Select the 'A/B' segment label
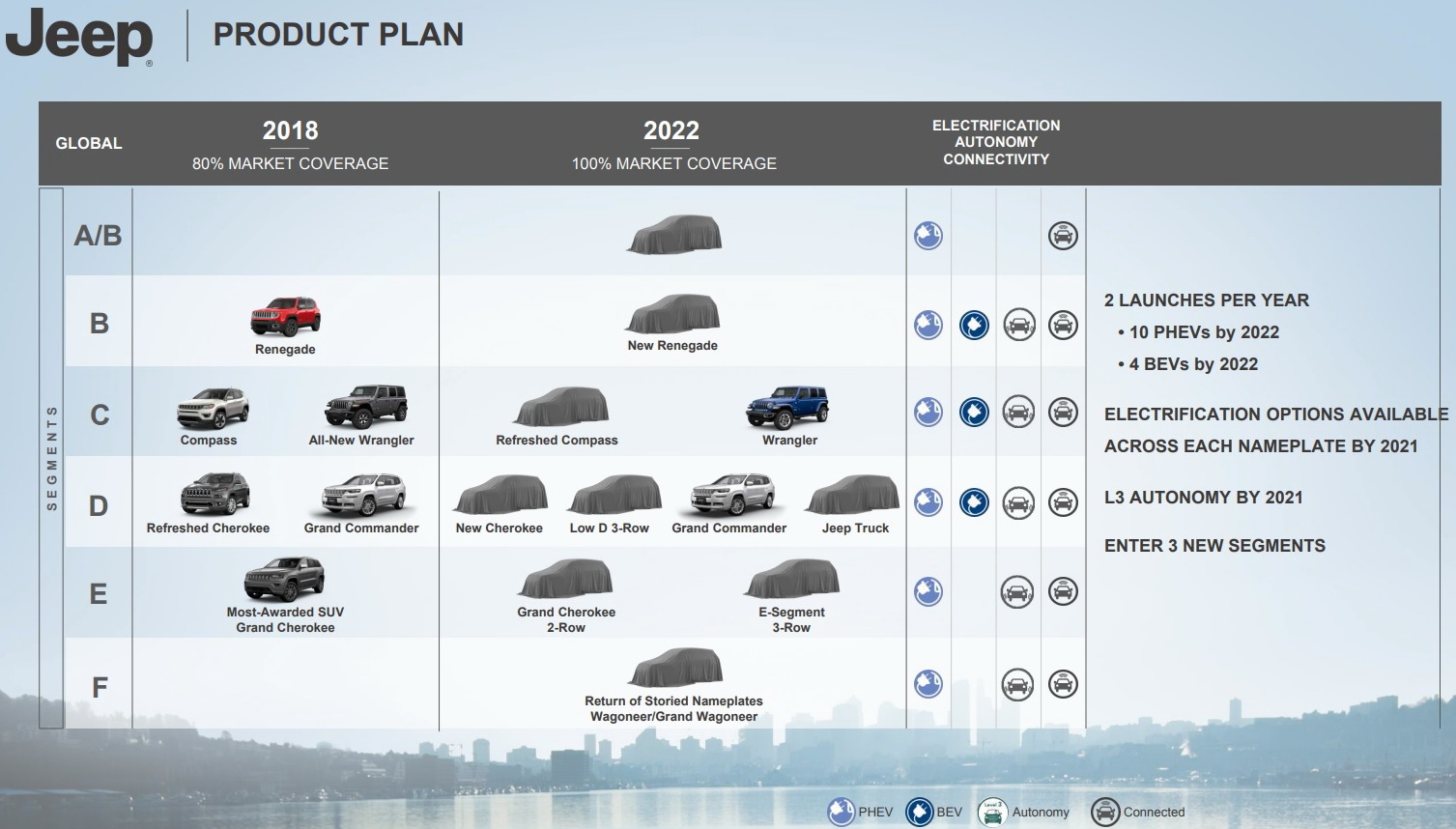 coord(99,236)
